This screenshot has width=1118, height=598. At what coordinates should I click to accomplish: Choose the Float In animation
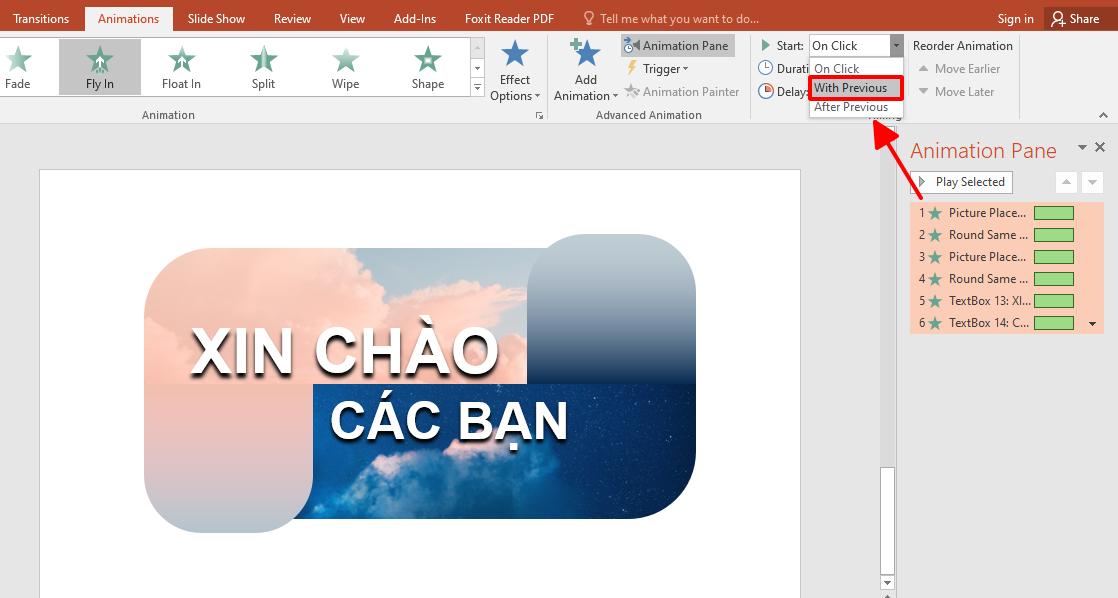point(181,66)
